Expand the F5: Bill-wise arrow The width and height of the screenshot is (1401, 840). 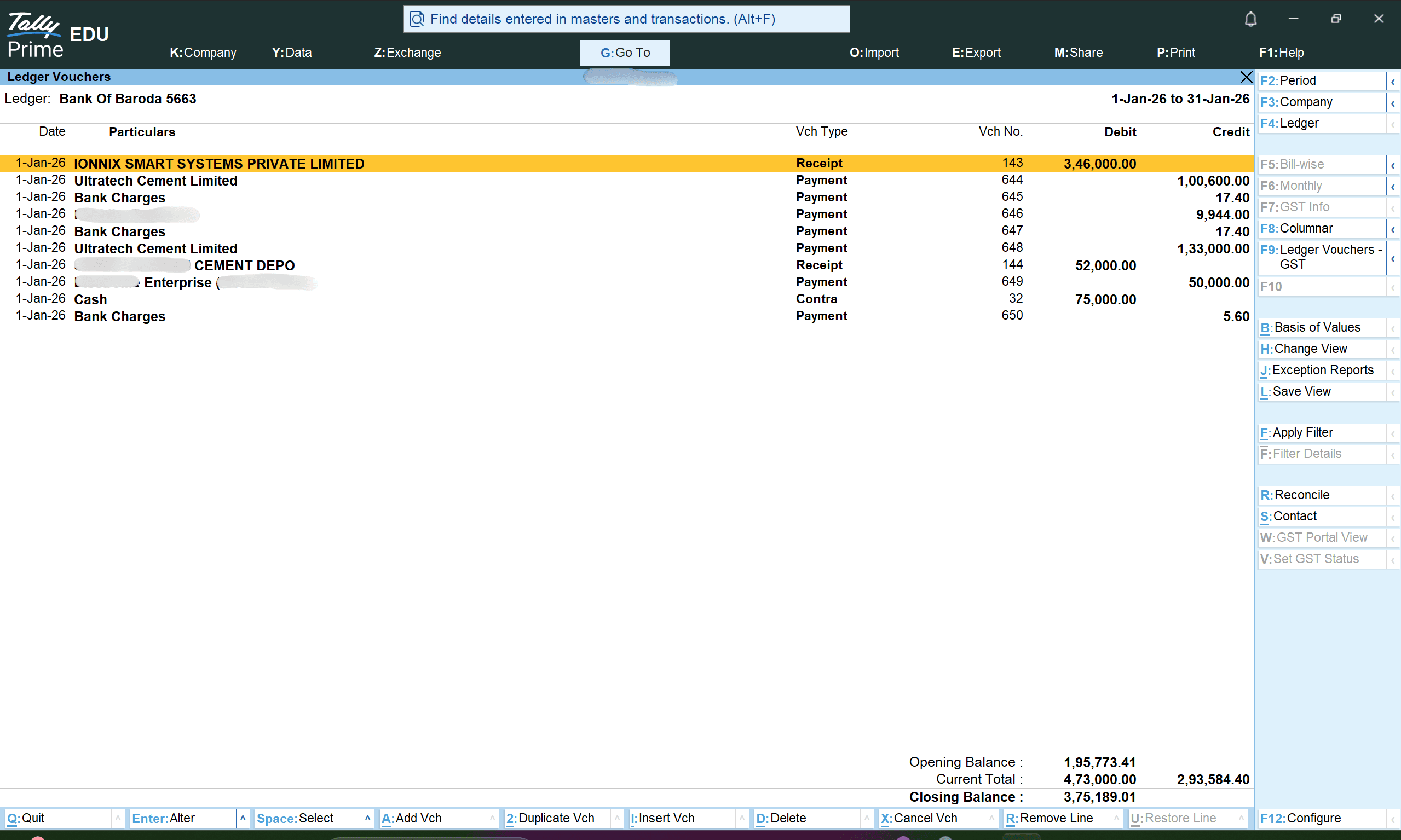1392,165
